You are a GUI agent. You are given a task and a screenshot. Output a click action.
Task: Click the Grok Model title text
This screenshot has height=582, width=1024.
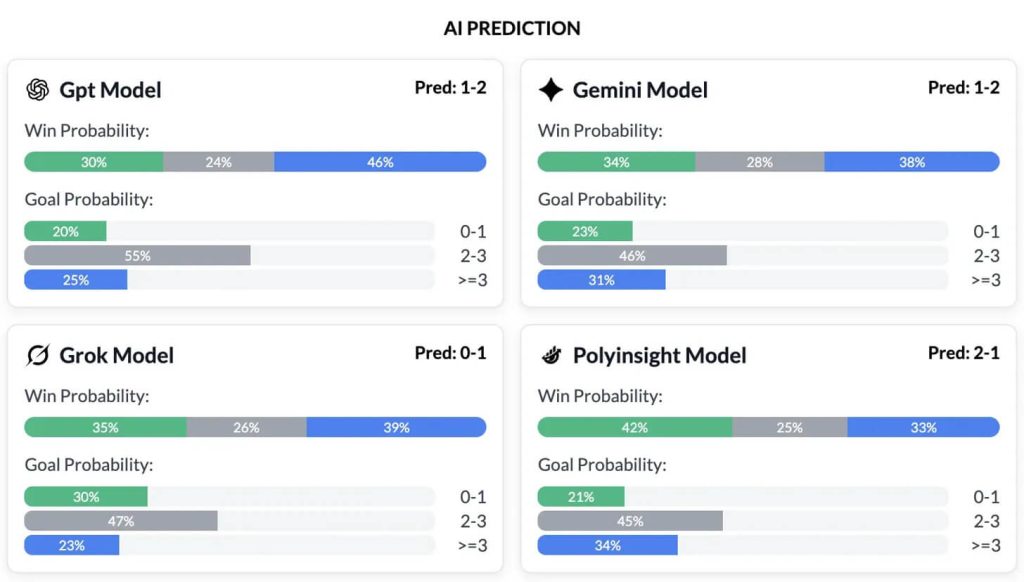click(x=121, y=355)
